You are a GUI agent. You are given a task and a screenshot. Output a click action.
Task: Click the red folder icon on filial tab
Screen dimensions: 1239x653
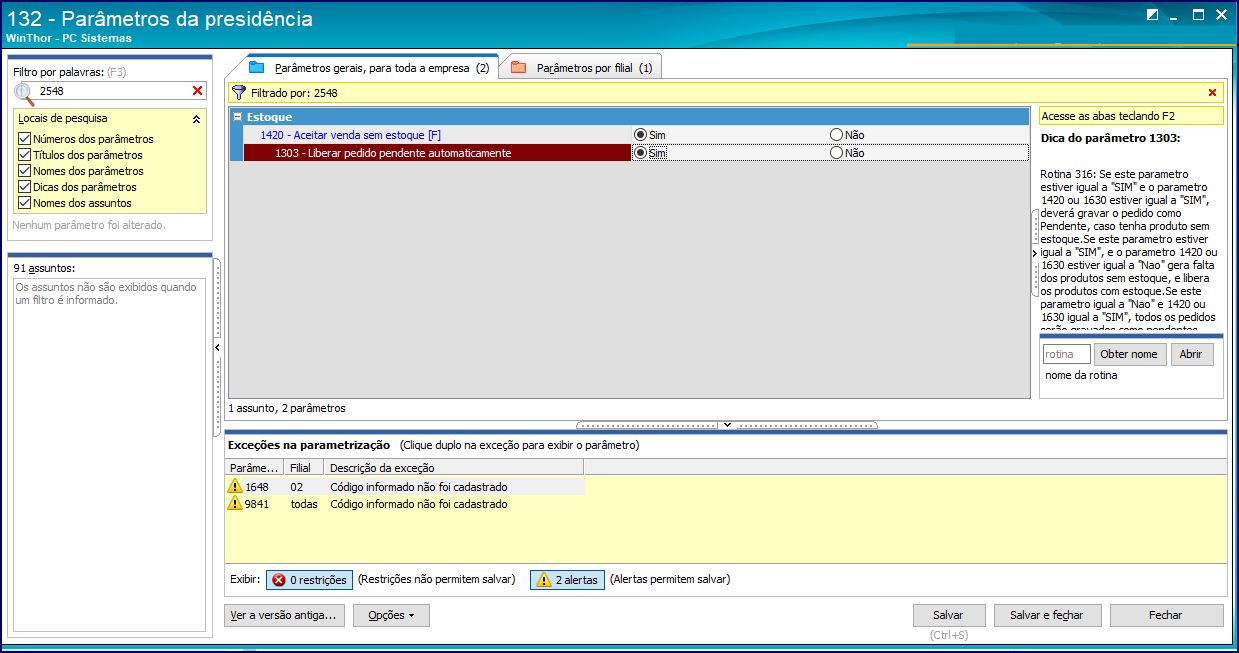518,68
